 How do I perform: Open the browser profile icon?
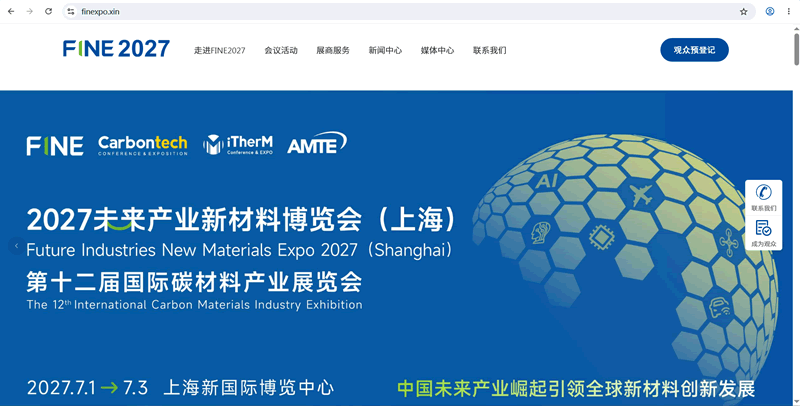pyautogui.click(x=770, y=11)
